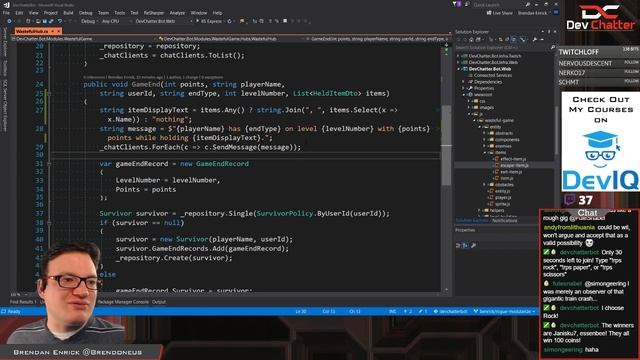Select the enemies folder
This screenshot has width=640, height=360.
pyautogui.click(x=503, y=146)
